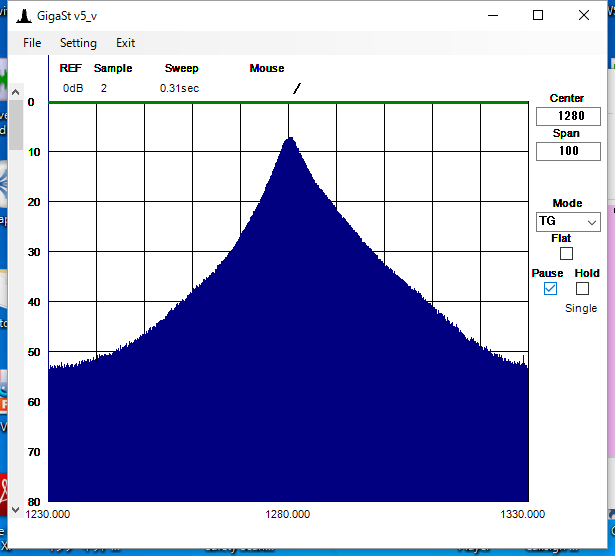Enable the Flat checkbox

coord(567,254)
